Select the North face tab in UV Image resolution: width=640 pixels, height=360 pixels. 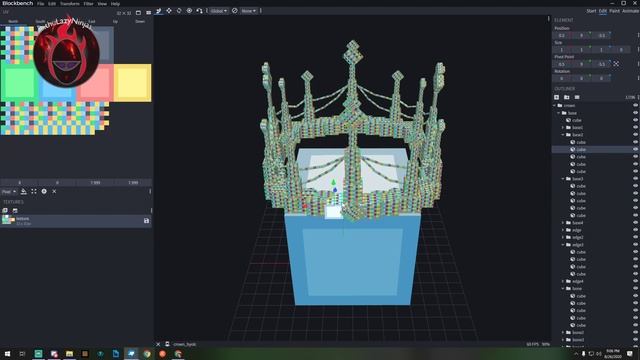pyautogui.click(x=13, y=21)
